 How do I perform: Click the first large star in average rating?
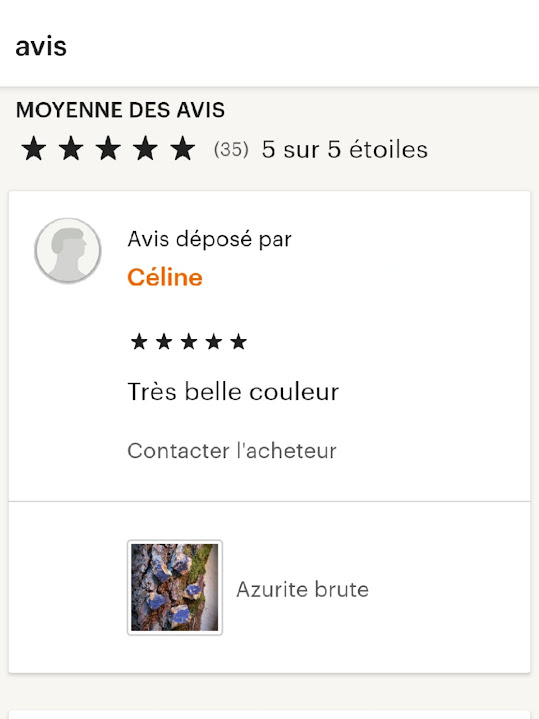coord(34,149)
